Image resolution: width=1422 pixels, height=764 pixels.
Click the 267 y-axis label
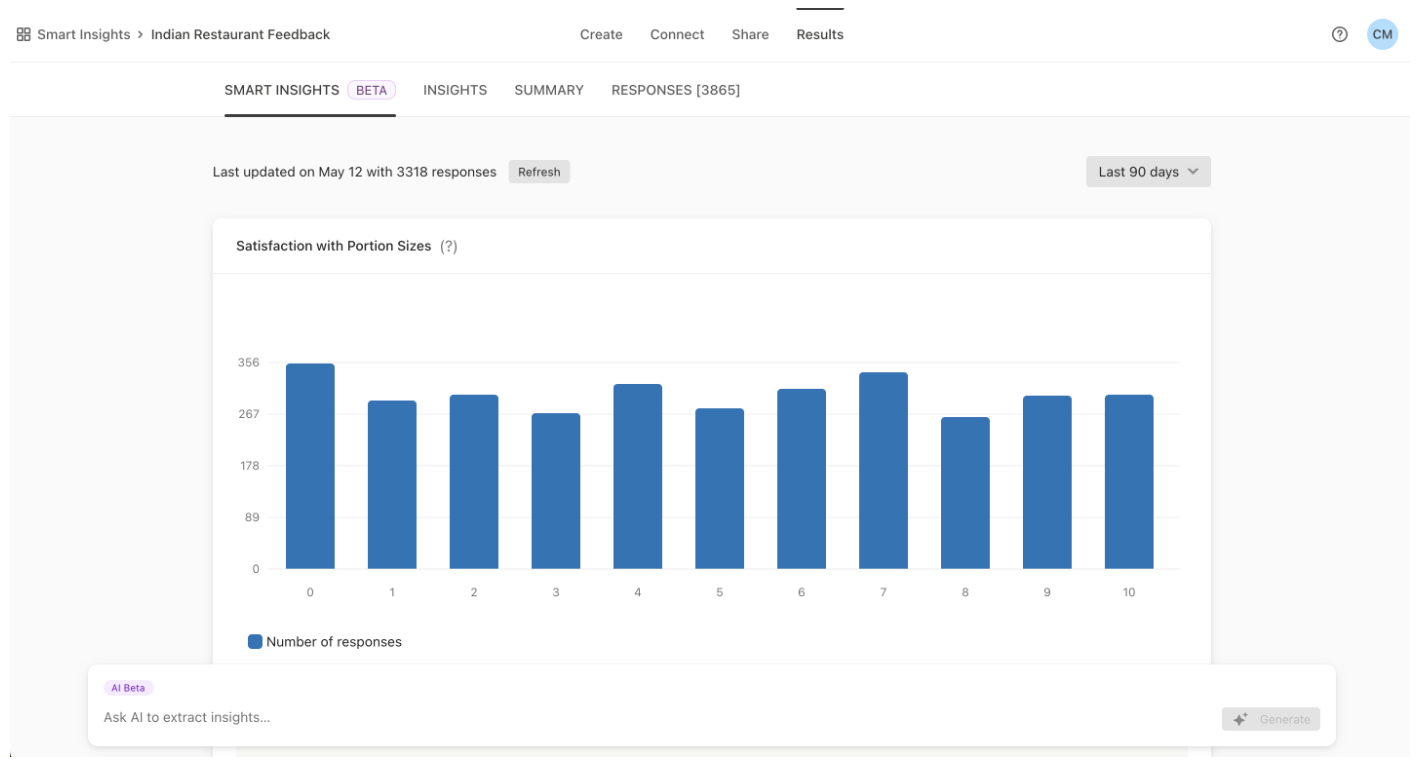coord(248,414)
